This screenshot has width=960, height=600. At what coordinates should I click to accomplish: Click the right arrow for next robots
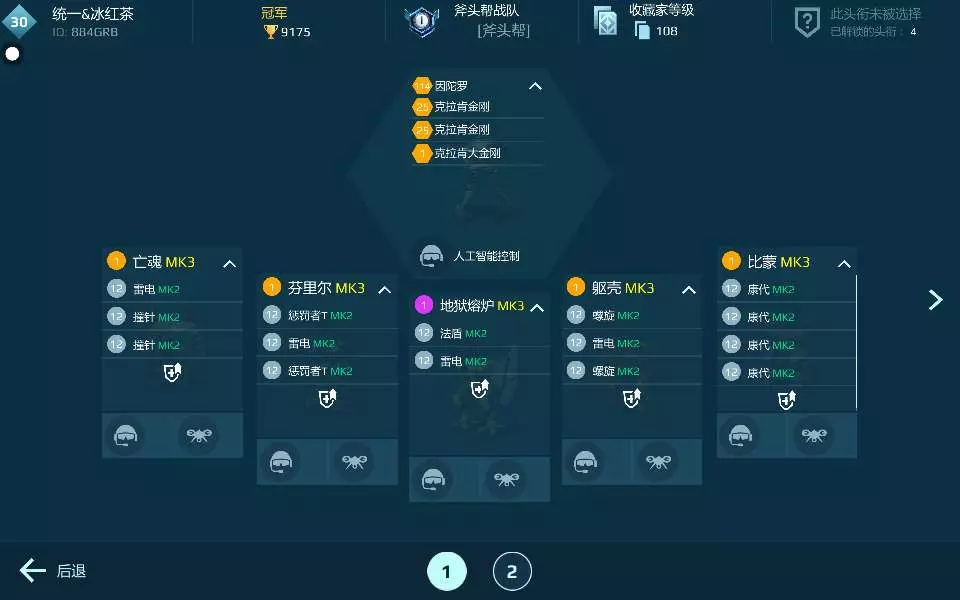[935, 300]
